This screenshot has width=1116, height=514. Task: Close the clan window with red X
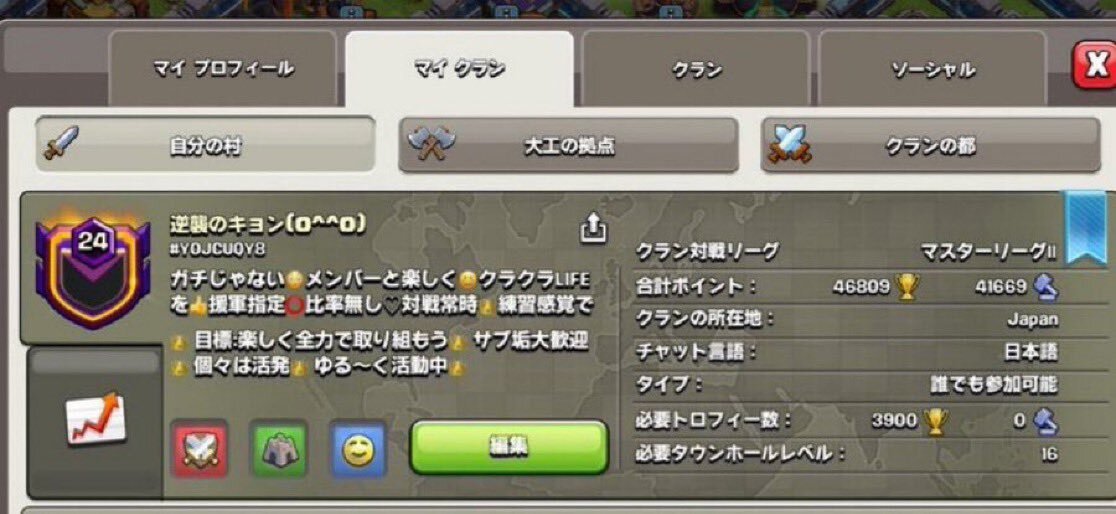point(1096,65)
